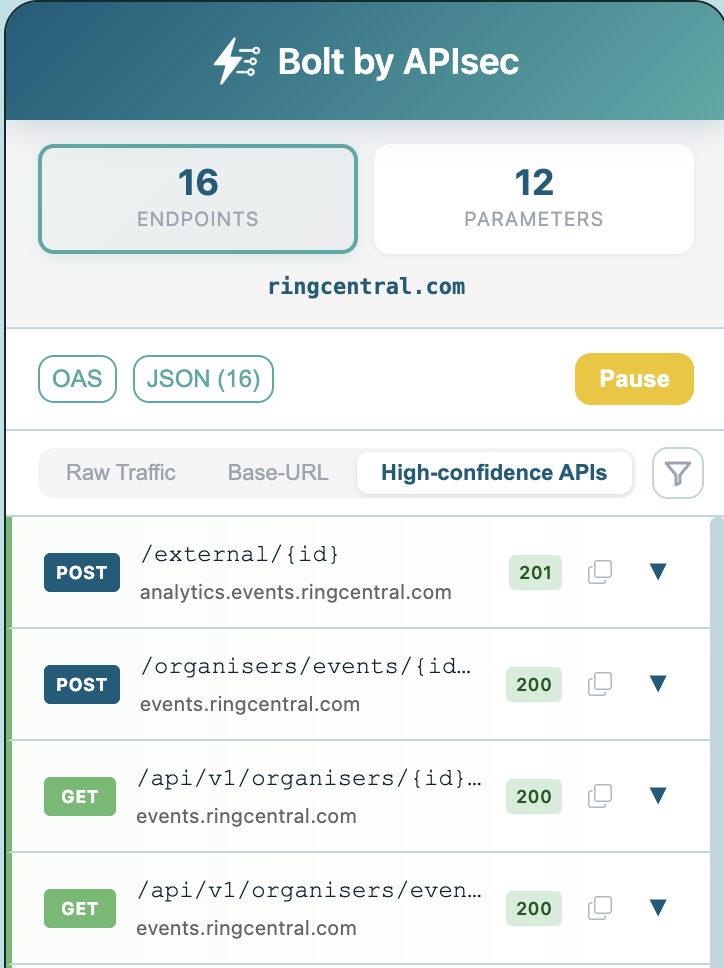The height and width of the screenshot is (968, 724).
Task: Select the 16 Endpoints card
Action: coord(198,199)
